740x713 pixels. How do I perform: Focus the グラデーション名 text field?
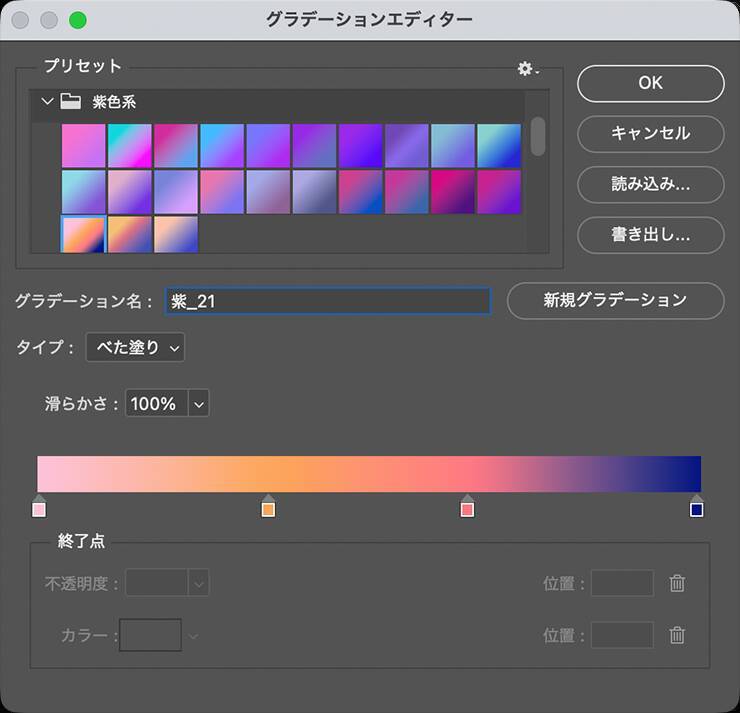(x=328, y=301)
